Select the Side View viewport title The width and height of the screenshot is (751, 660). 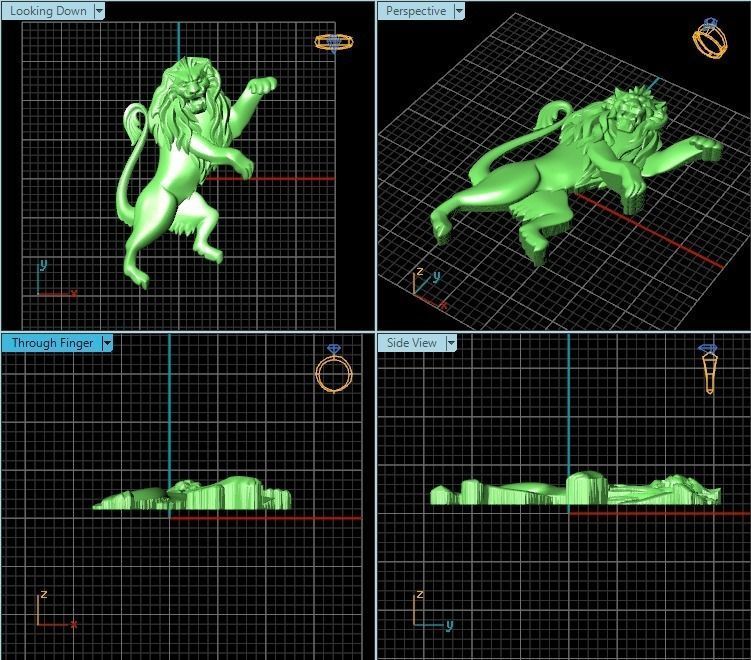click(x=412, y=343)
